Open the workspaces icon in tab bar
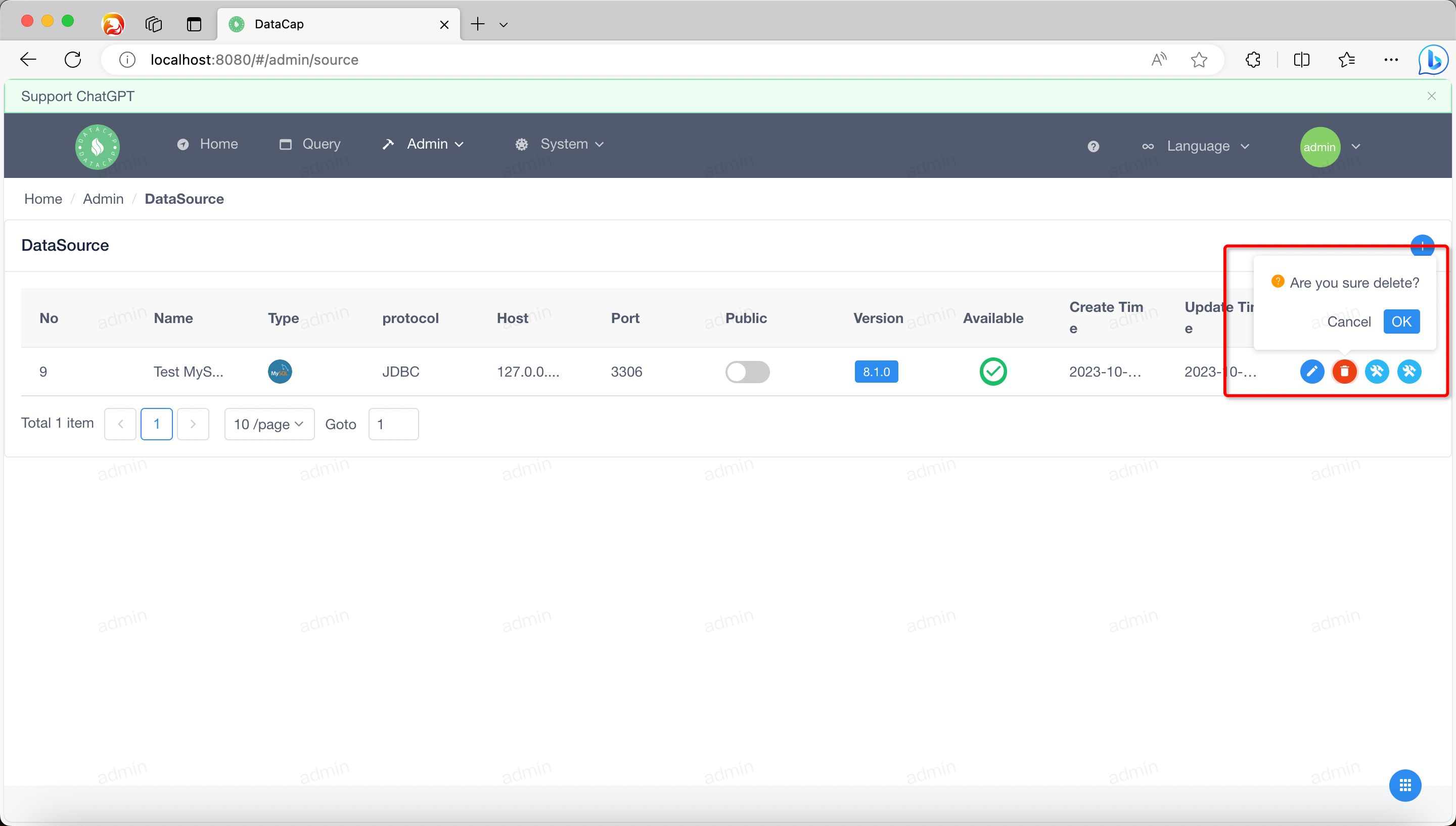Viewport: 1456px width, 826px height. [153, 24]
